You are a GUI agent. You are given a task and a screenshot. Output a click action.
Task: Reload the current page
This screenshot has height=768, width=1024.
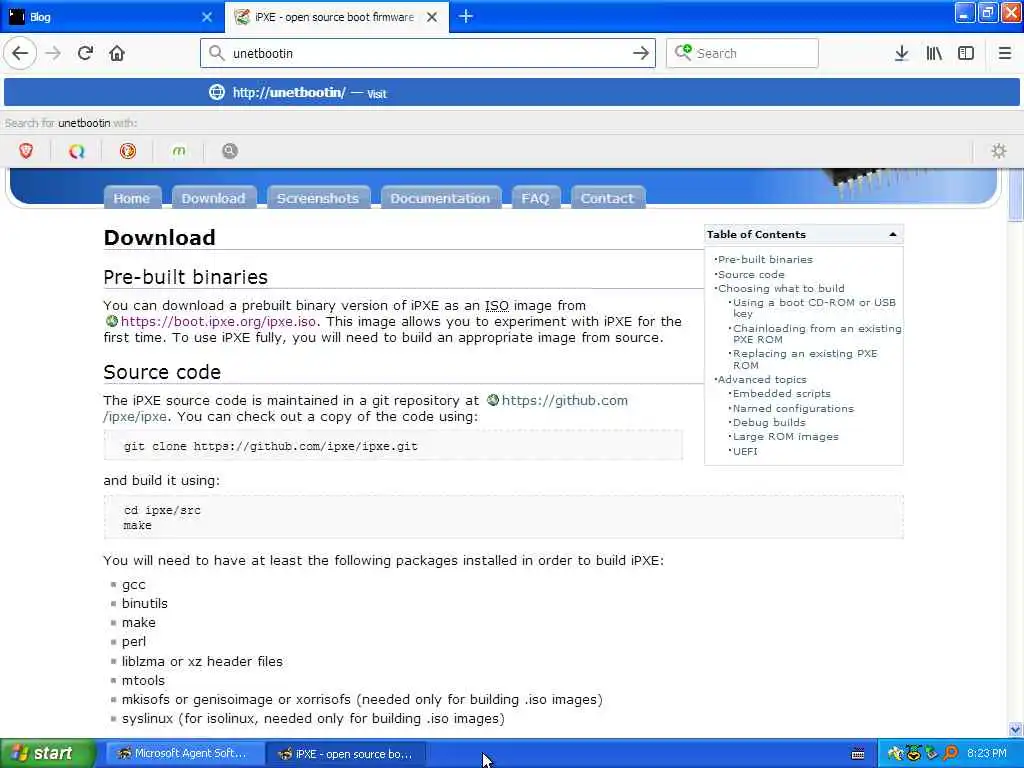[x=85, y=53]
